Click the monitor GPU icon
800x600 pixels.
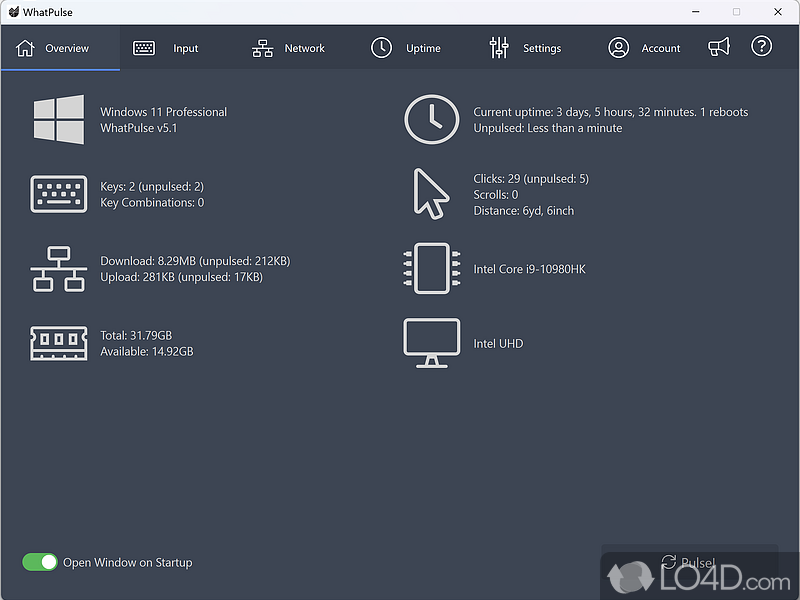(432, 343)
